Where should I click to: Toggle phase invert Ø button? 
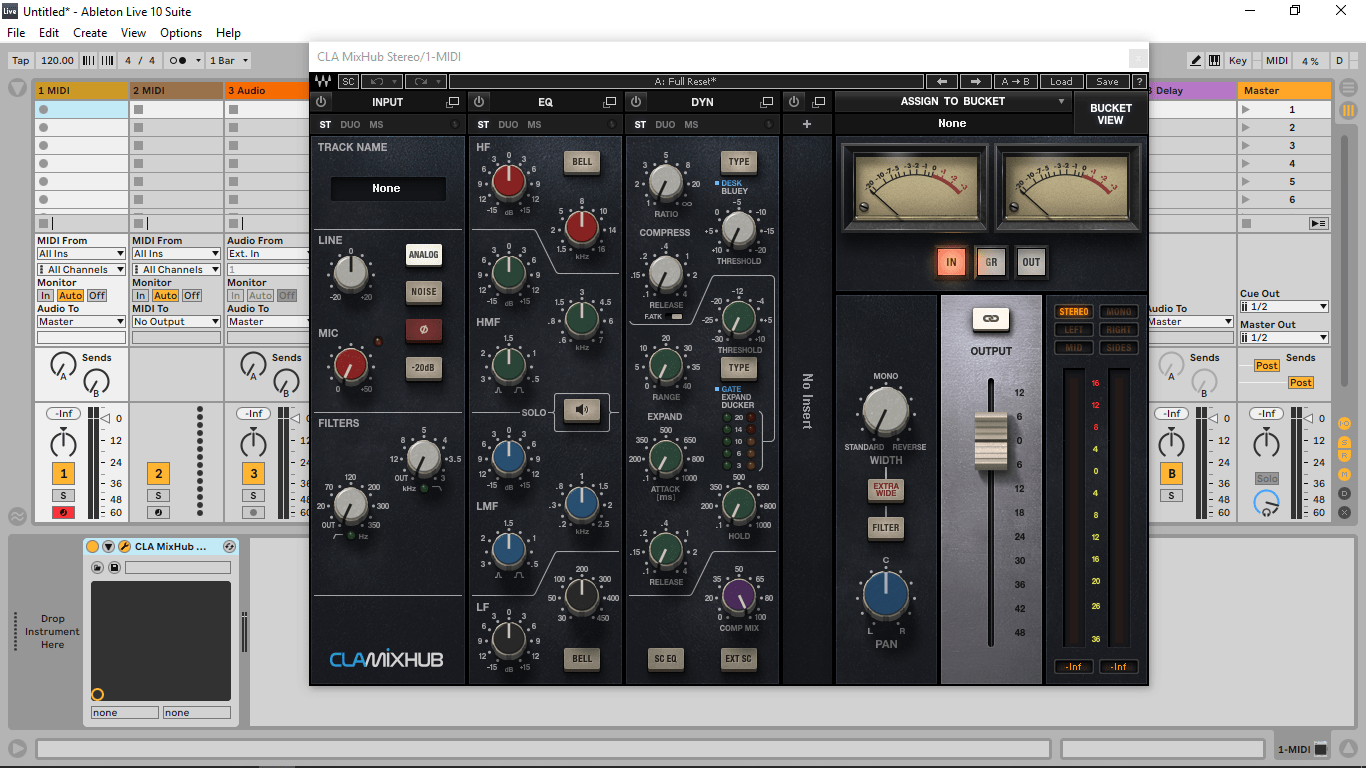point(423,330)
